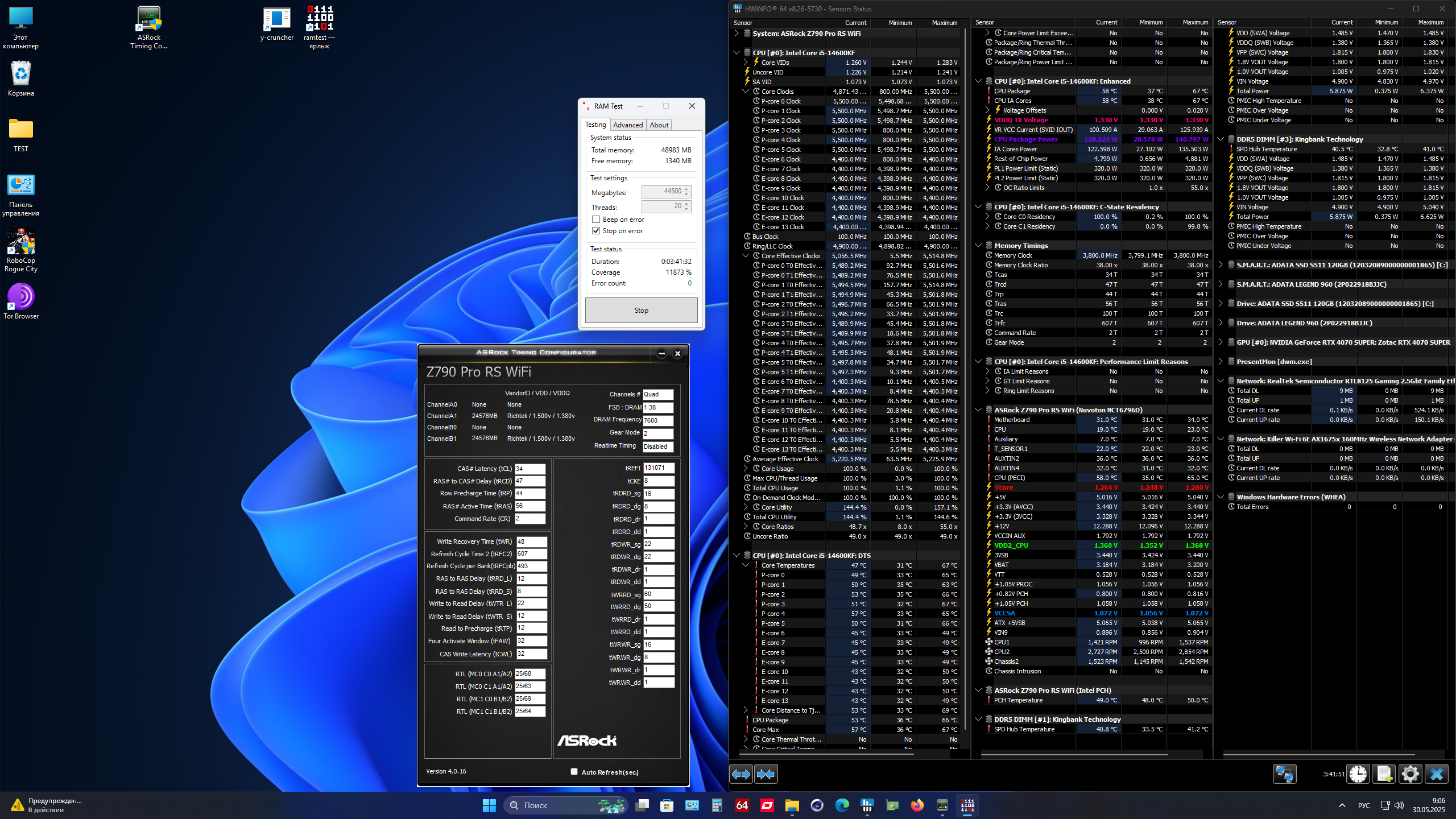Open the About tab in RAM Test

point(659,125)
